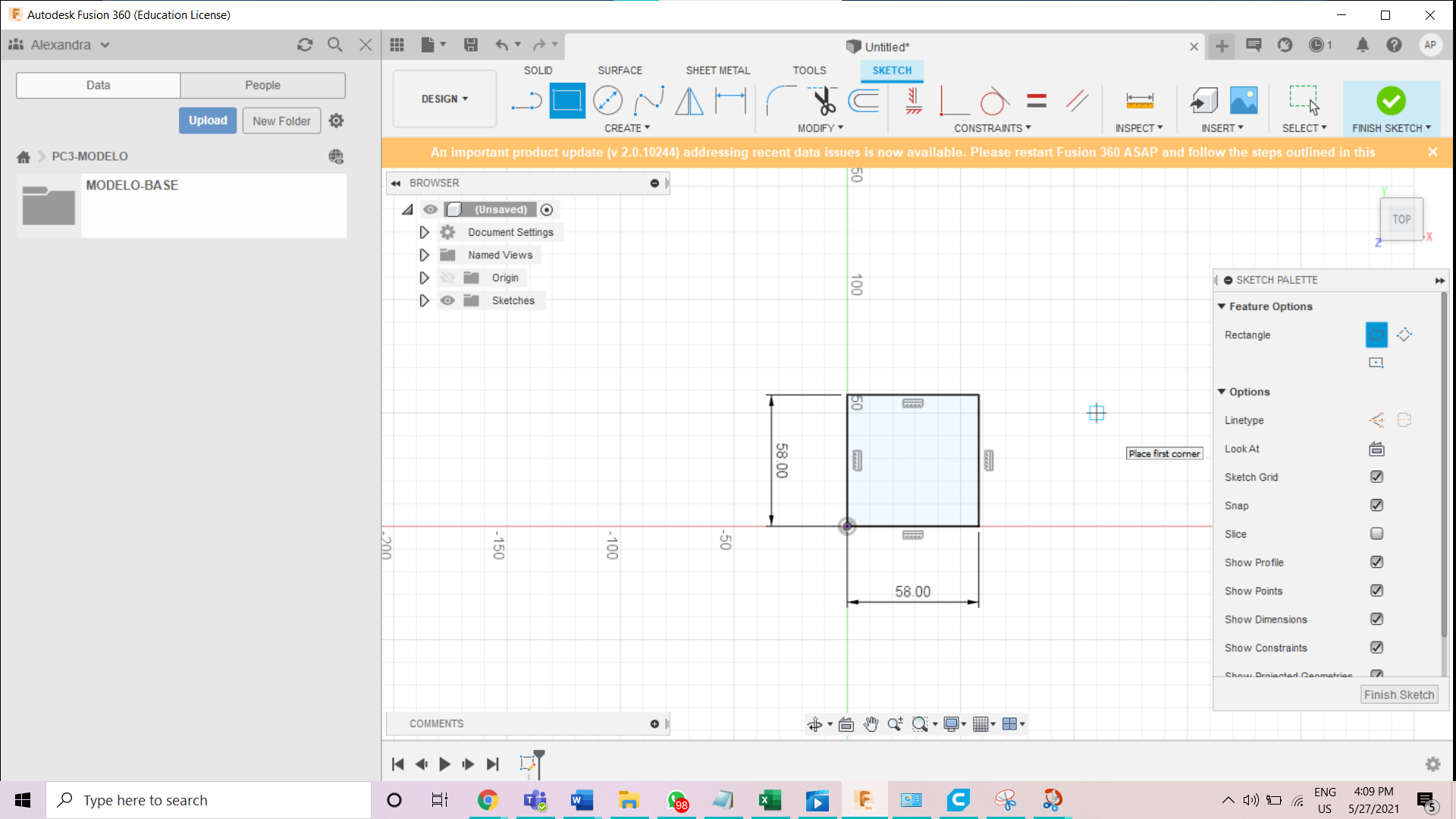Apply the Equal constraint
This screenshot has height=819, width=1456.
click(x=1037, y=100)
